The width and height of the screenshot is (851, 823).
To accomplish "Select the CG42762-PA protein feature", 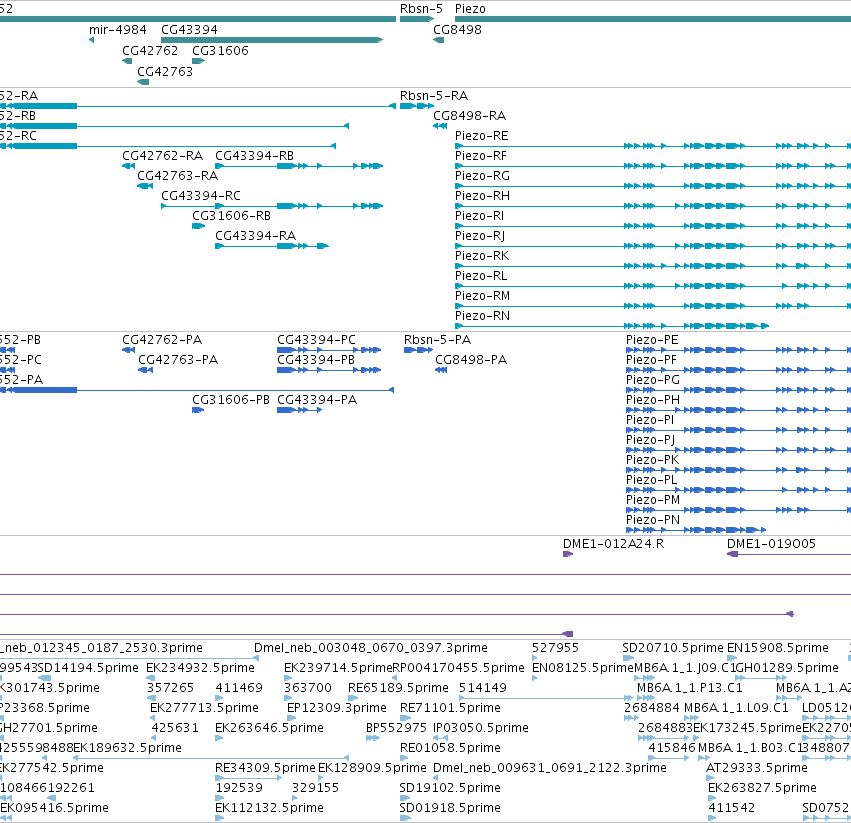I will pyautogui.click(x=162, y=340).
